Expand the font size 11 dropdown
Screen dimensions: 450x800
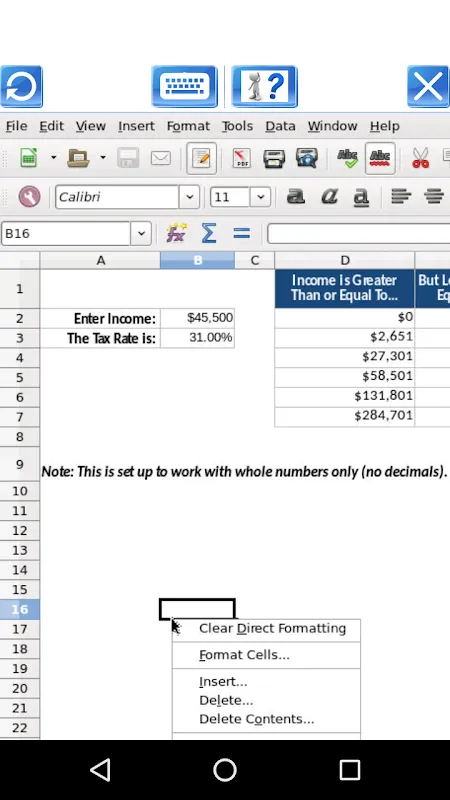(x=260, y=197)
